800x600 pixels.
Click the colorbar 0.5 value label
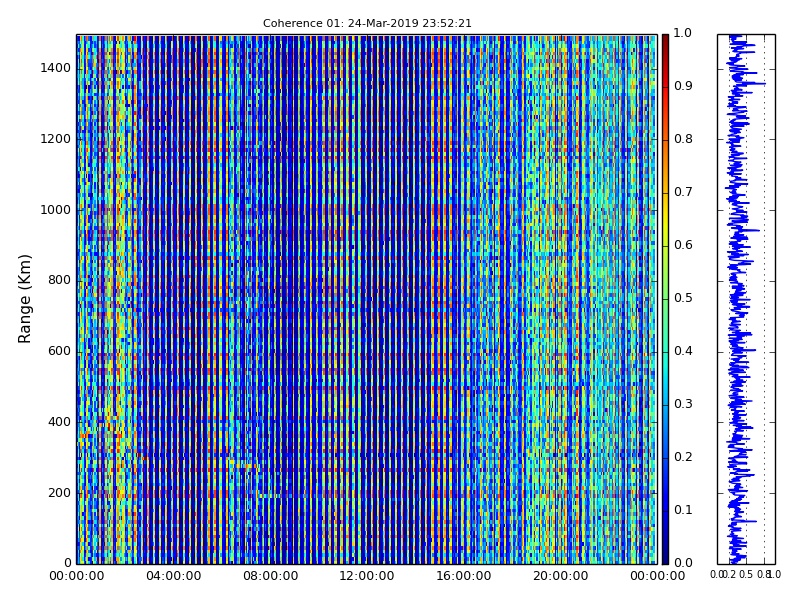(x=683, y=298)
